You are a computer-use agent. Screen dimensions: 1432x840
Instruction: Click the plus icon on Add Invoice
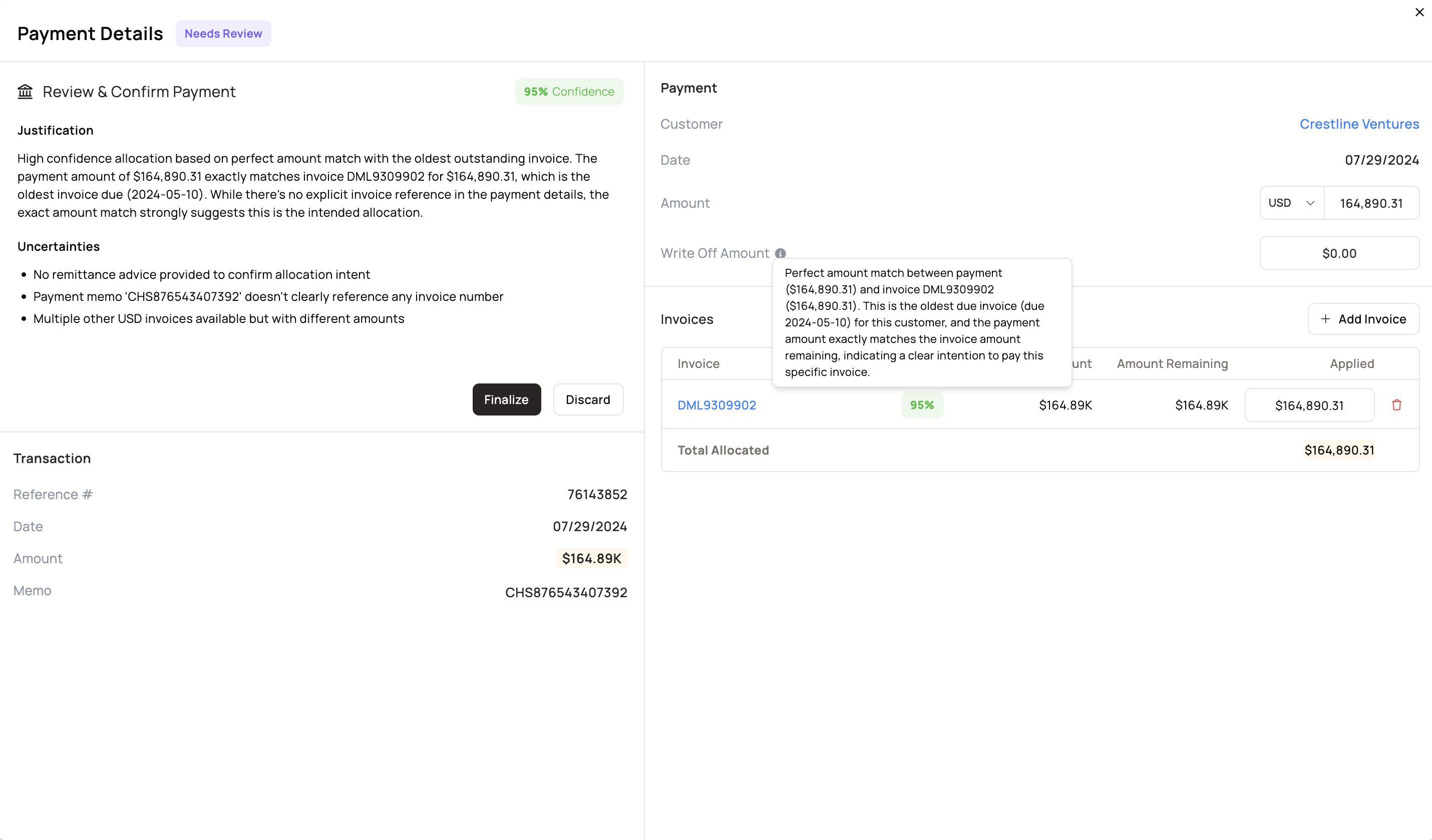pos(1325,319)
